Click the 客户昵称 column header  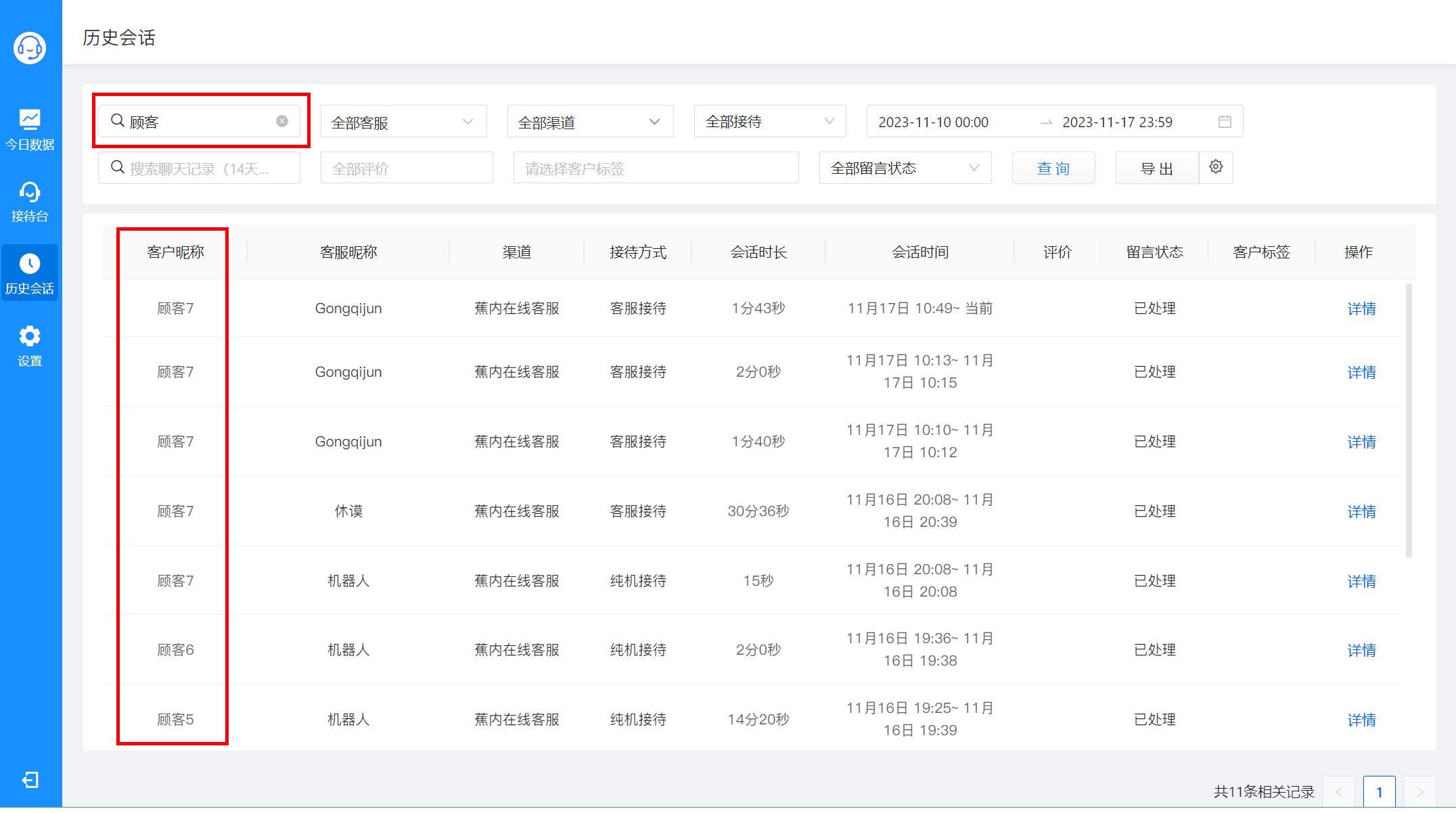click(175, 252)
